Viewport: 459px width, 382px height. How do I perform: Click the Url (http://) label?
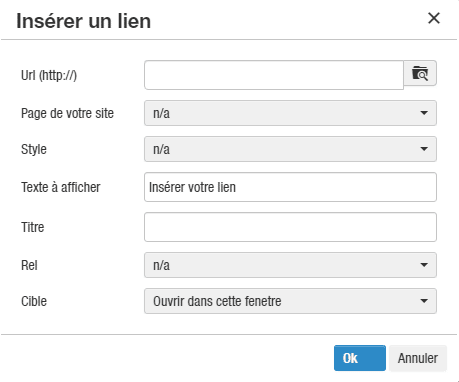point(49,75)
